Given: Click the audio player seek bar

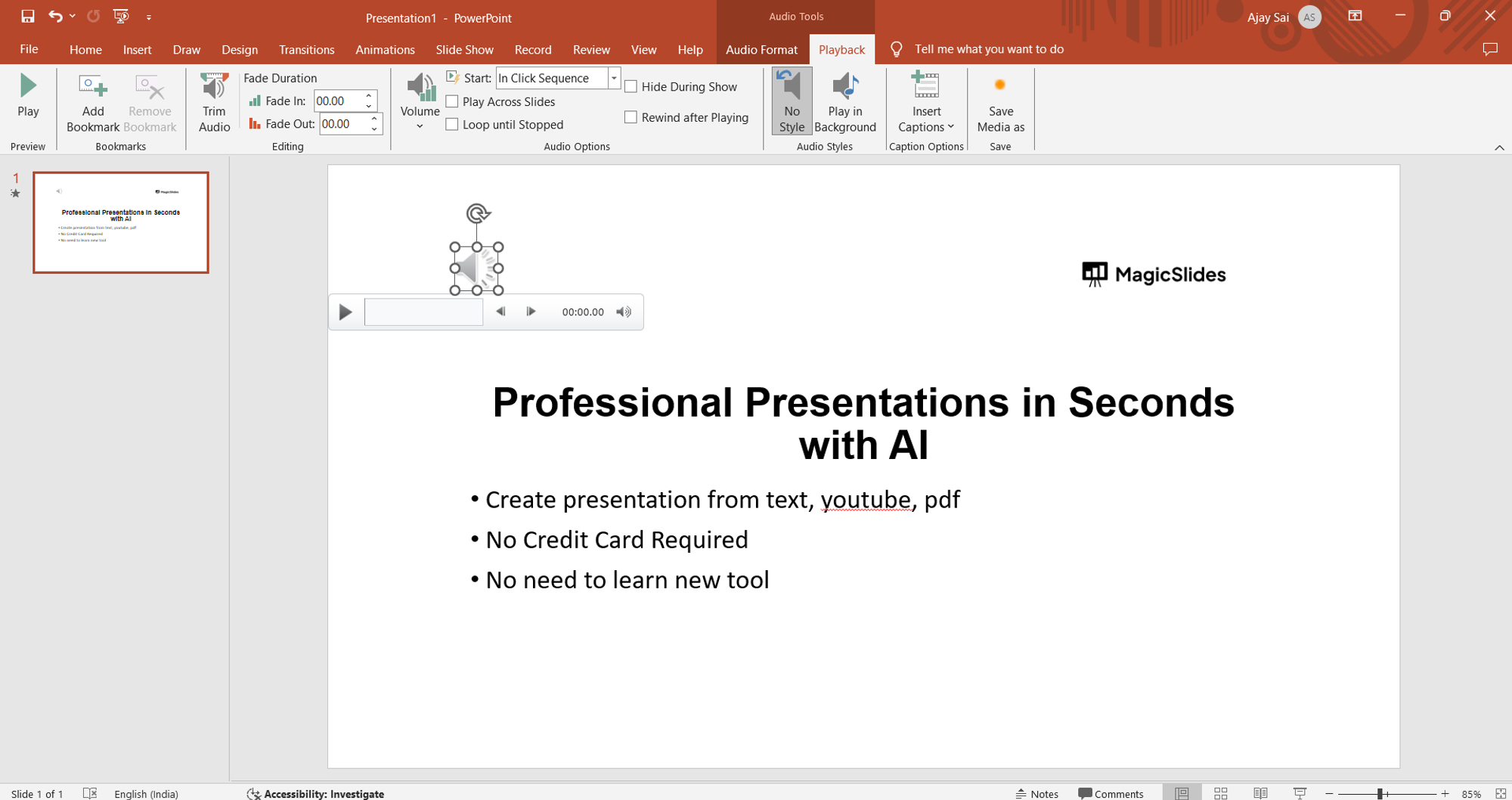Looking at the screenshot, I should (x=423, y=312).
